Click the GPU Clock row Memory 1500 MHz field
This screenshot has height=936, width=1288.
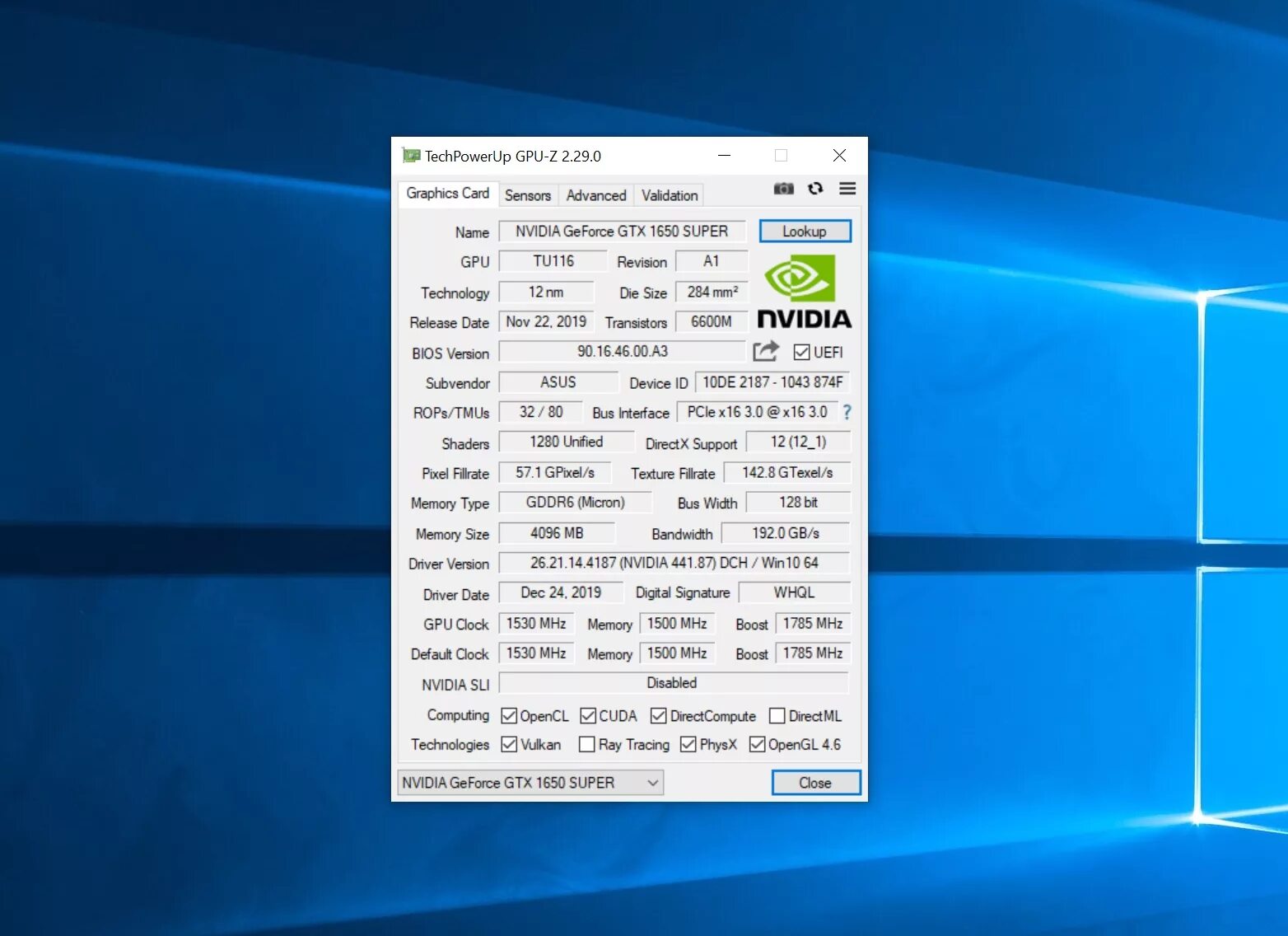[677, 624]
